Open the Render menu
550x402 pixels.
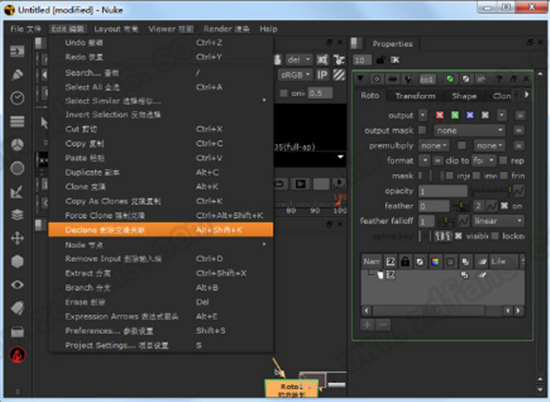[x=226, y=29]
